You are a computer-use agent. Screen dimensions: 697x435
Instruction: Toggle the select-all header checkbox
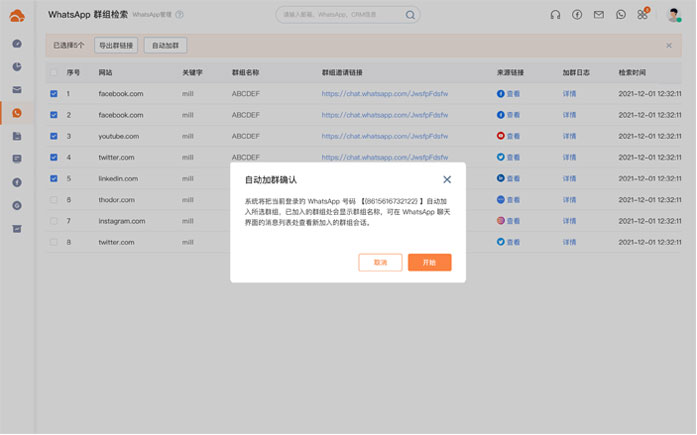pyautogui.click(x=53, y=72)
